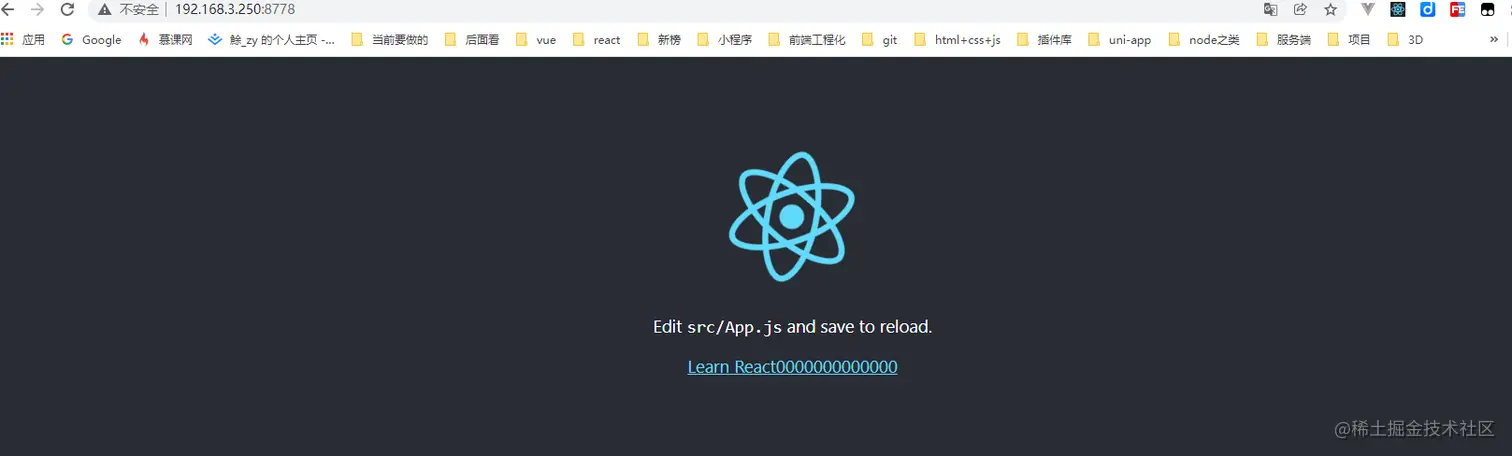
Task: Follow the Learn React0000000000000 link
Action: pyautogui.click(x=792, y=367)
